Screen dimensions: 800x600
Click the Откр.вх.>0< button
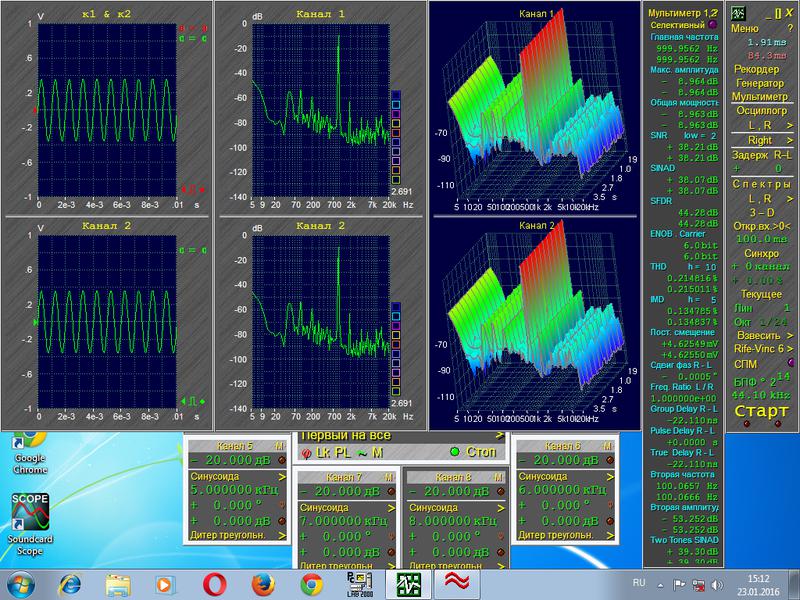[x=762, y=226]
